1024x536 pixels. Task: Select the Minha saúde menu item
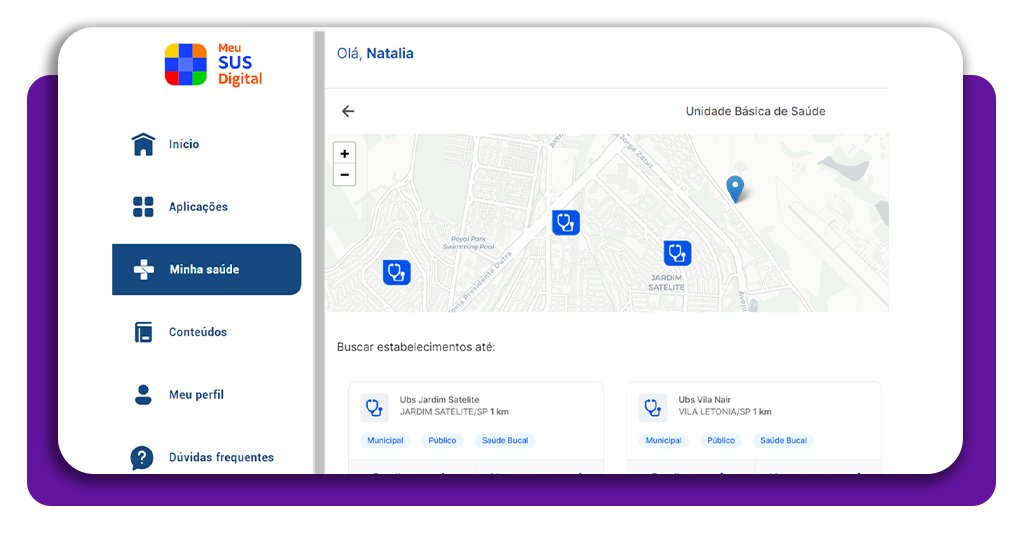[x=206, y=270]
